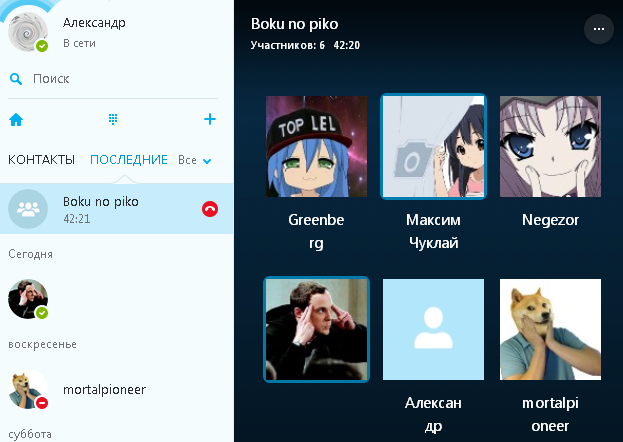Click the 42:21 call timer in list
The height and width of the screenshot is (442, 623).
pyautogui.click(x=77, y=219)
